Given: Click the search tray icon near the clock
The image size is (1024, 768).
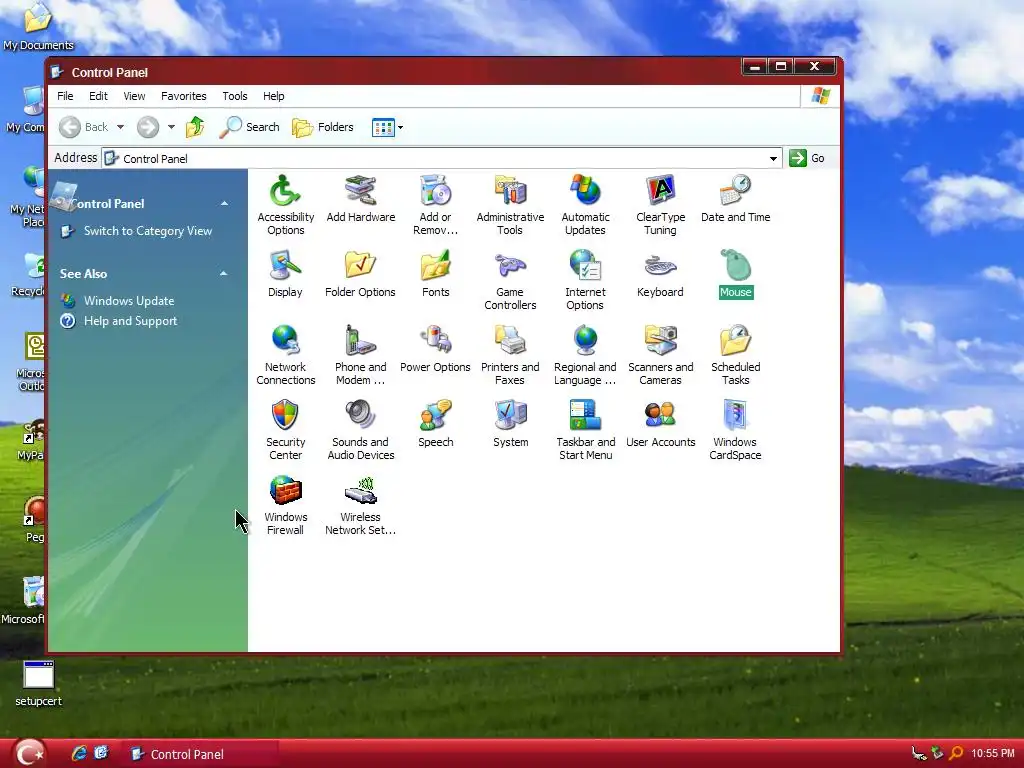Looking at the screenshot, I should [x=957, y=753].
